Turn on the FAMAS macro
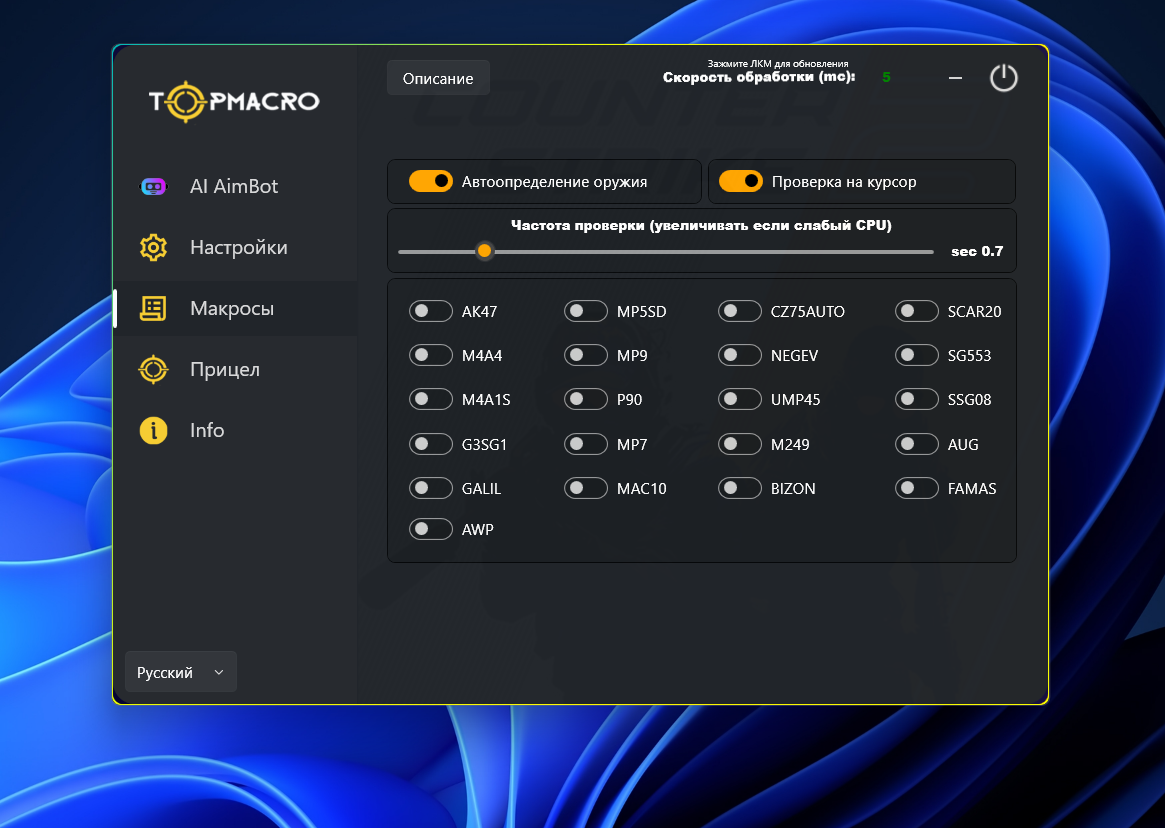 pos(917,488)
